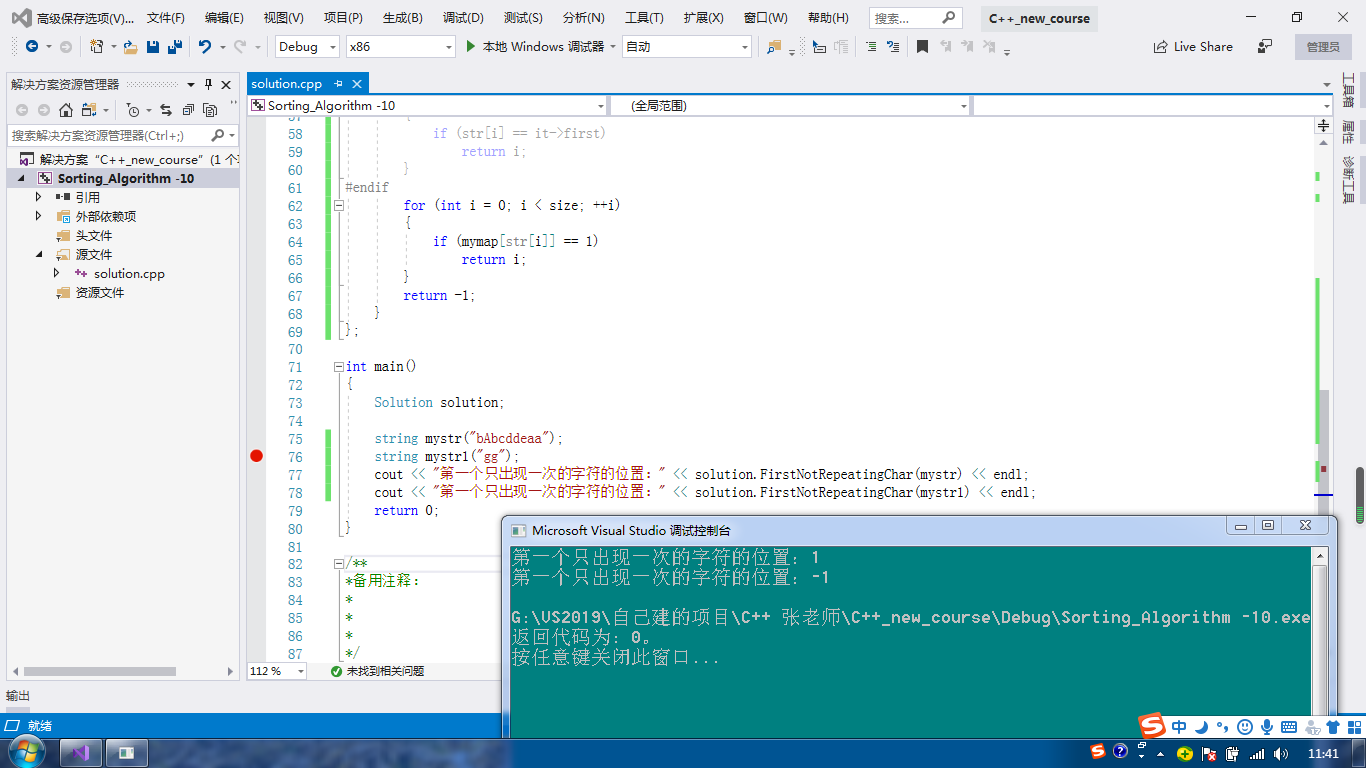Collapse the Sorting_Algorithm -10 project node
Viewport: 1366px width, 768px height.
(x=21, y=178)
